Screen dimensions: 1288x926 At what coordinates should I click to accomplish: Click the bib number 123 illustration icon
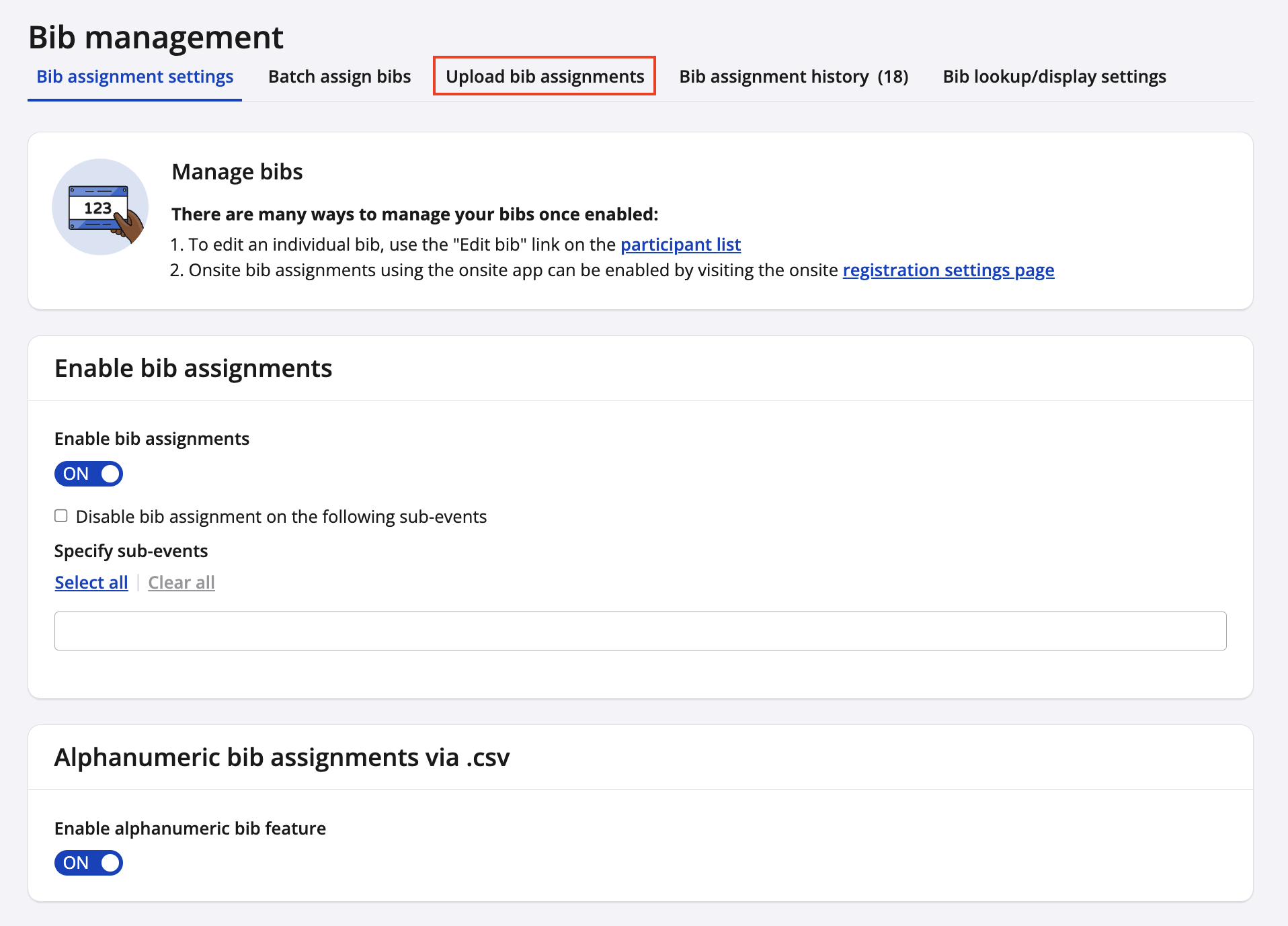click(100, 207)
